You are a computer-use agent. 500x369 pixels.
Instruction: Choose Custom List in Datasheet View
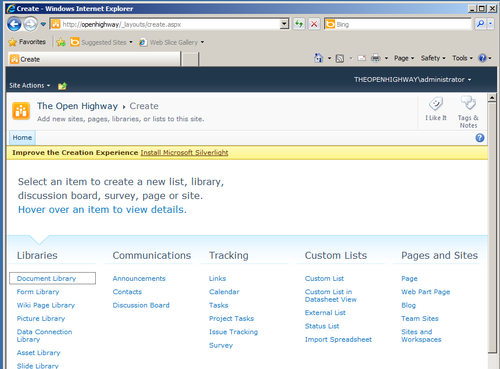pyautogui.click(x=331, y=295)
